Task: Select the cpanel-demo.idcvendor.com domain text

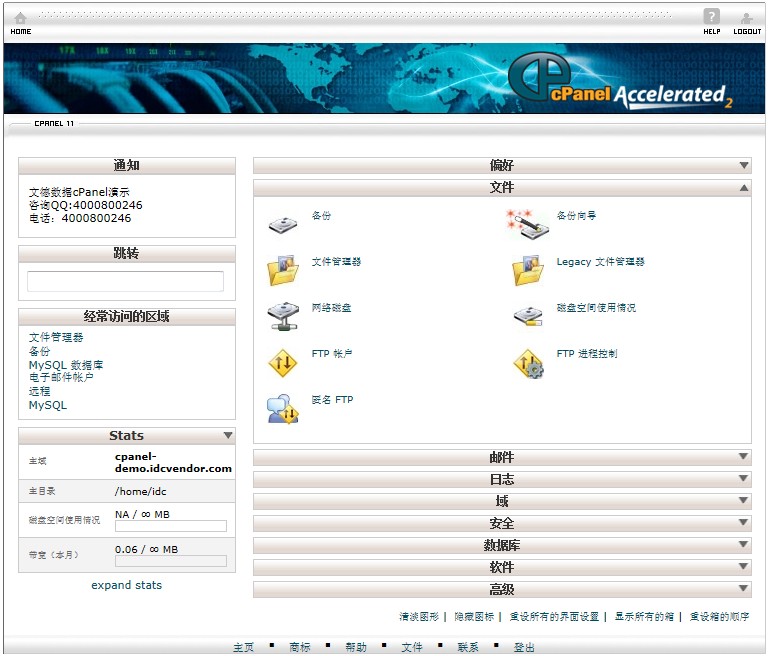Action: (173, 462)
